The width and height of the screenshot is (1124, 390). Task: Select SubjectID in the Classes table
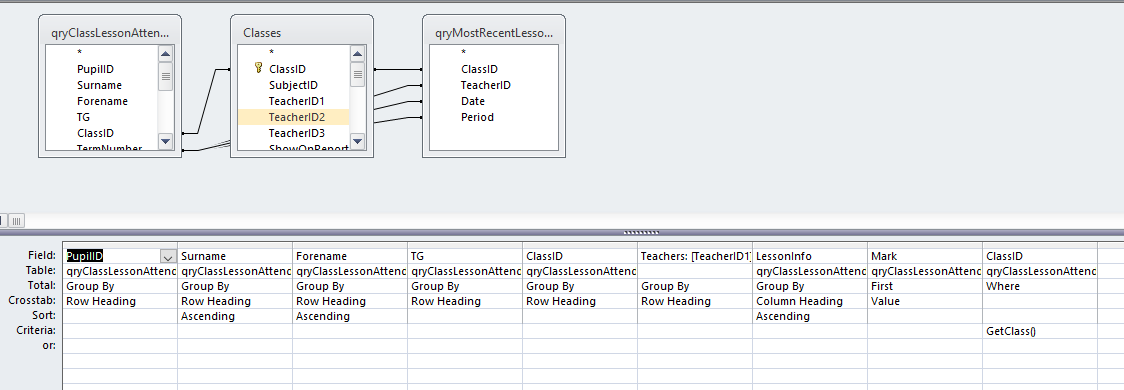[x=294, y=85]
